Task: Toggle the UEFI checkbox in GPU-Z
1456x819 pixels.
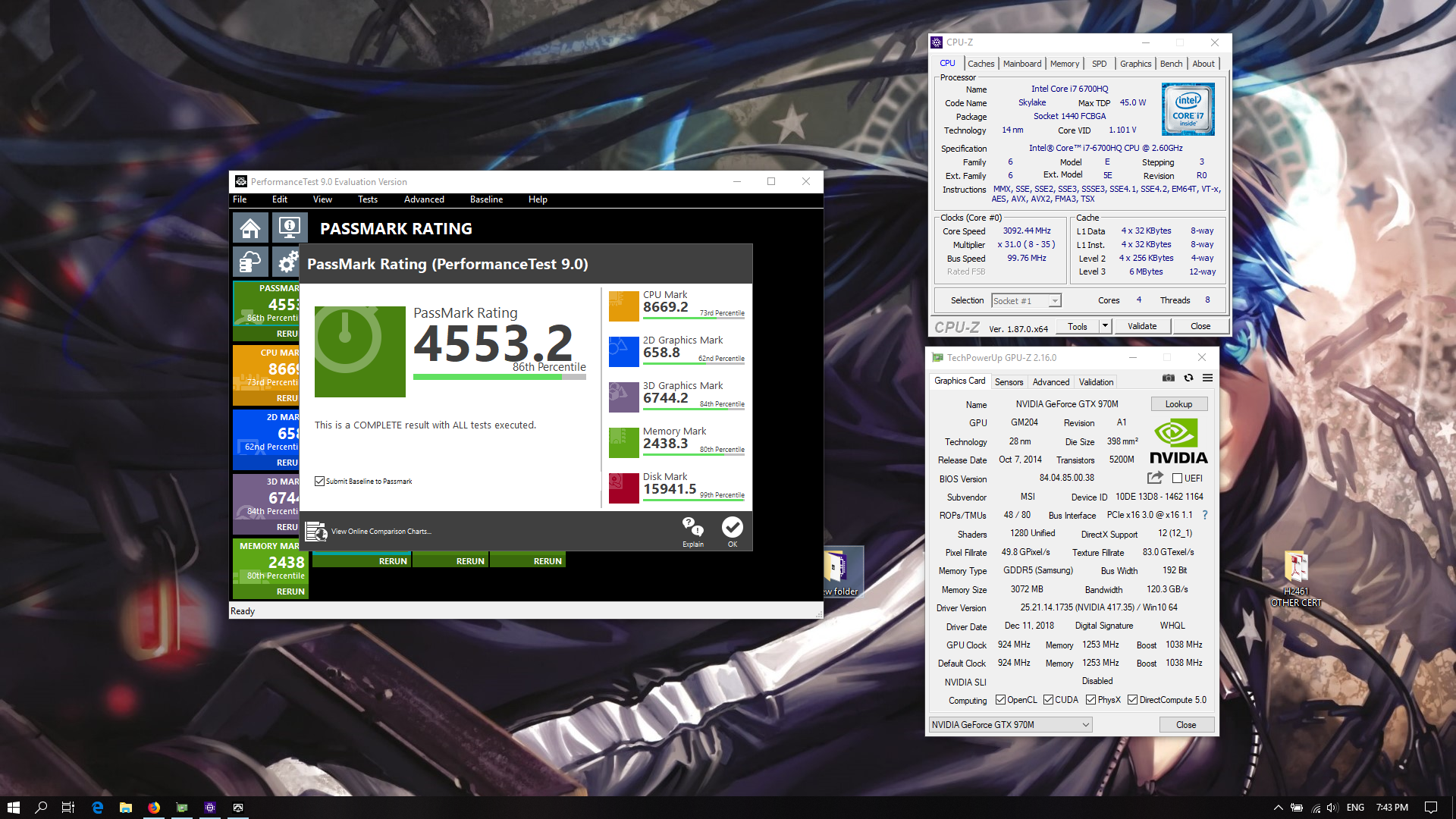Action: pyautogui.click(x=1177, y=478)
